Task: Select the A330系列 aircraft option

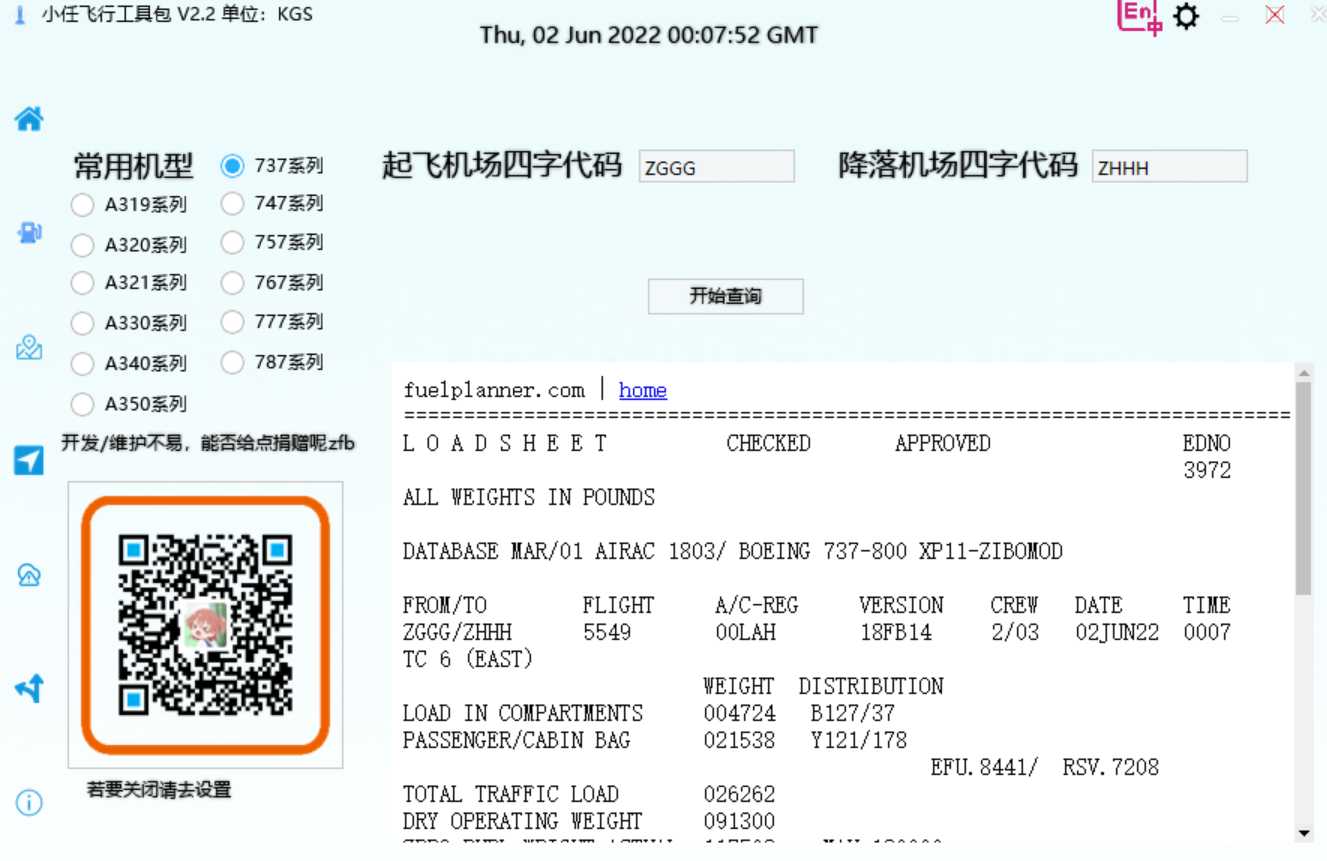Action: point(129,323)
